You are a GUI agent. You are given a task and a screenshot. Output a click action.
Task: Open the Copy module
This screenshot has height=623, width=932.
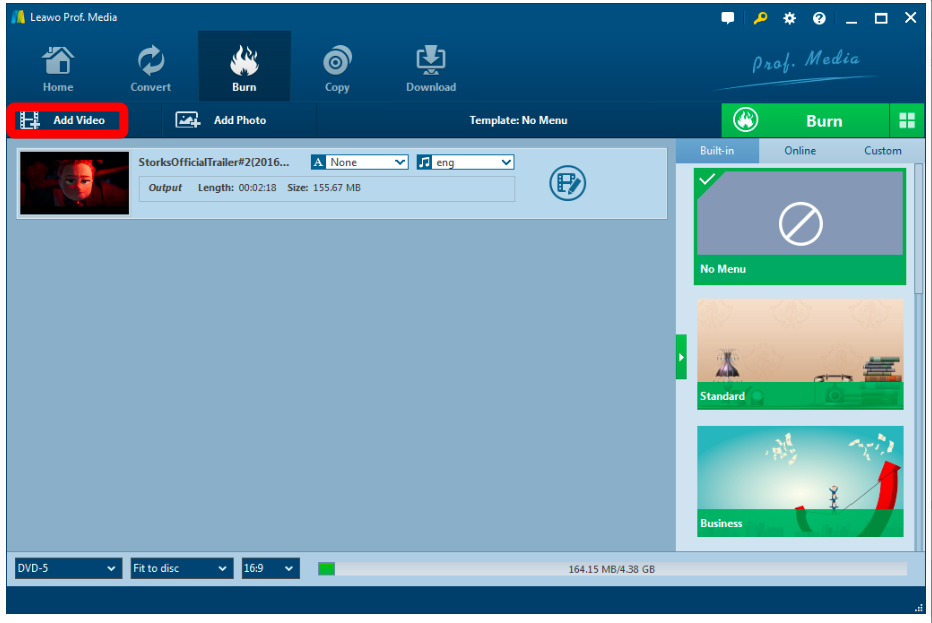337,68
